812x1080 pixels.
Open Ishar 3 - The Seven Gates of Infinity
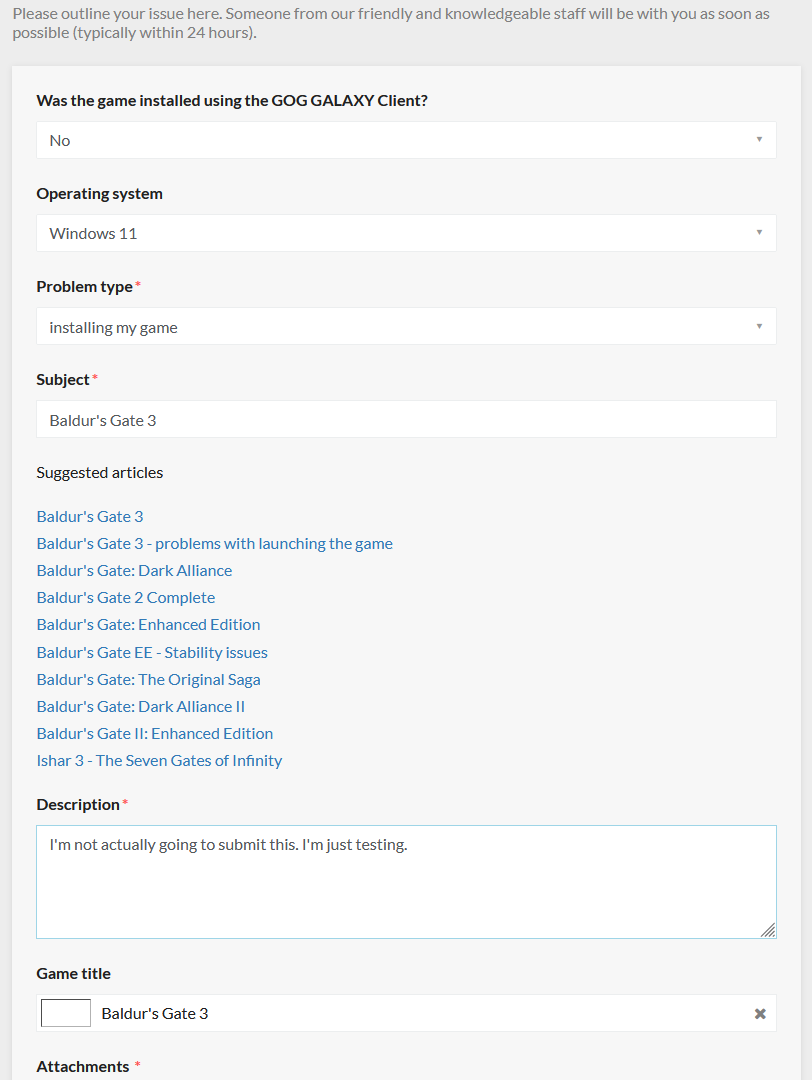160,760
